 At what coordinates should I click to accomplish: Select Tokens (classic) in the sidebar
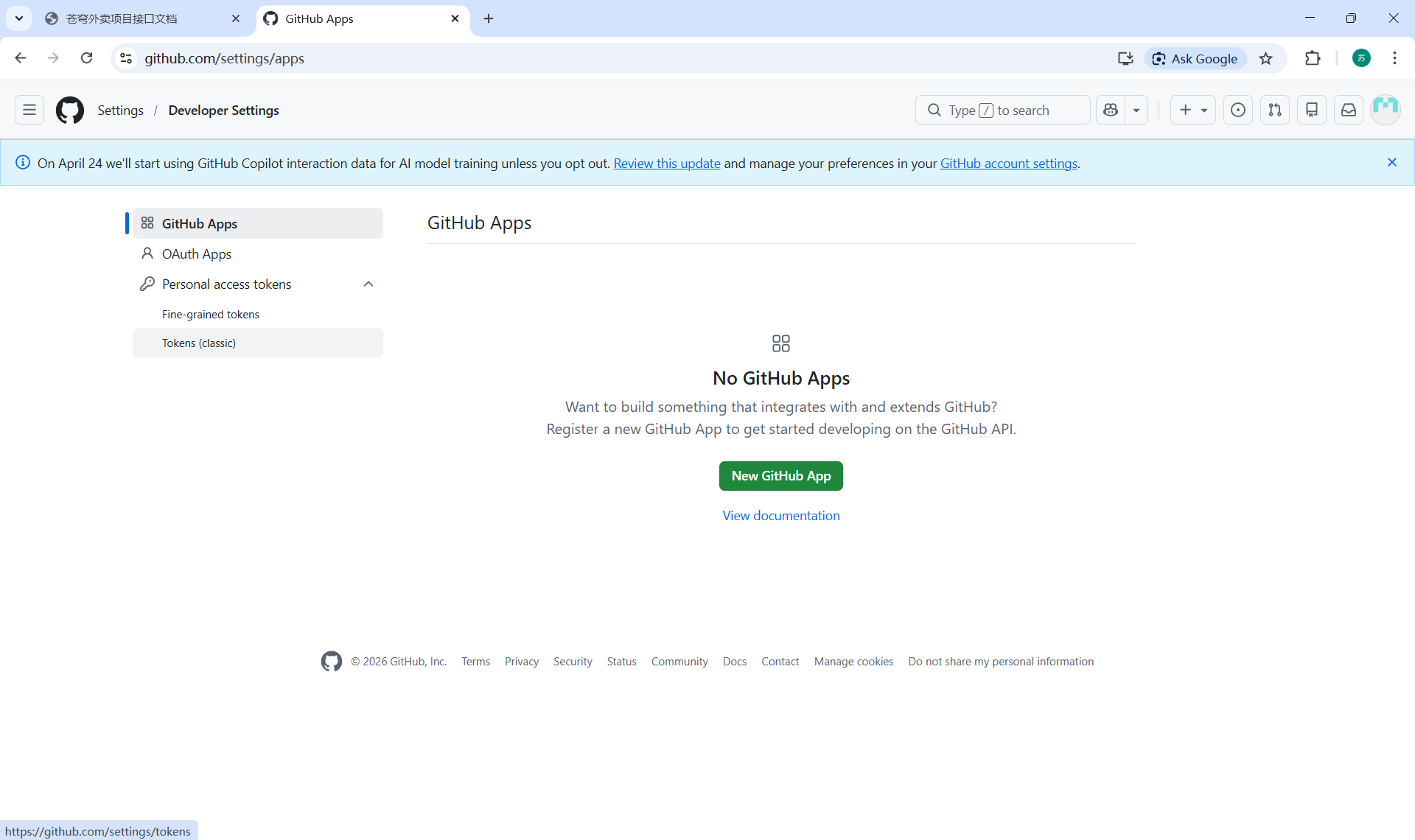point(199,343)
